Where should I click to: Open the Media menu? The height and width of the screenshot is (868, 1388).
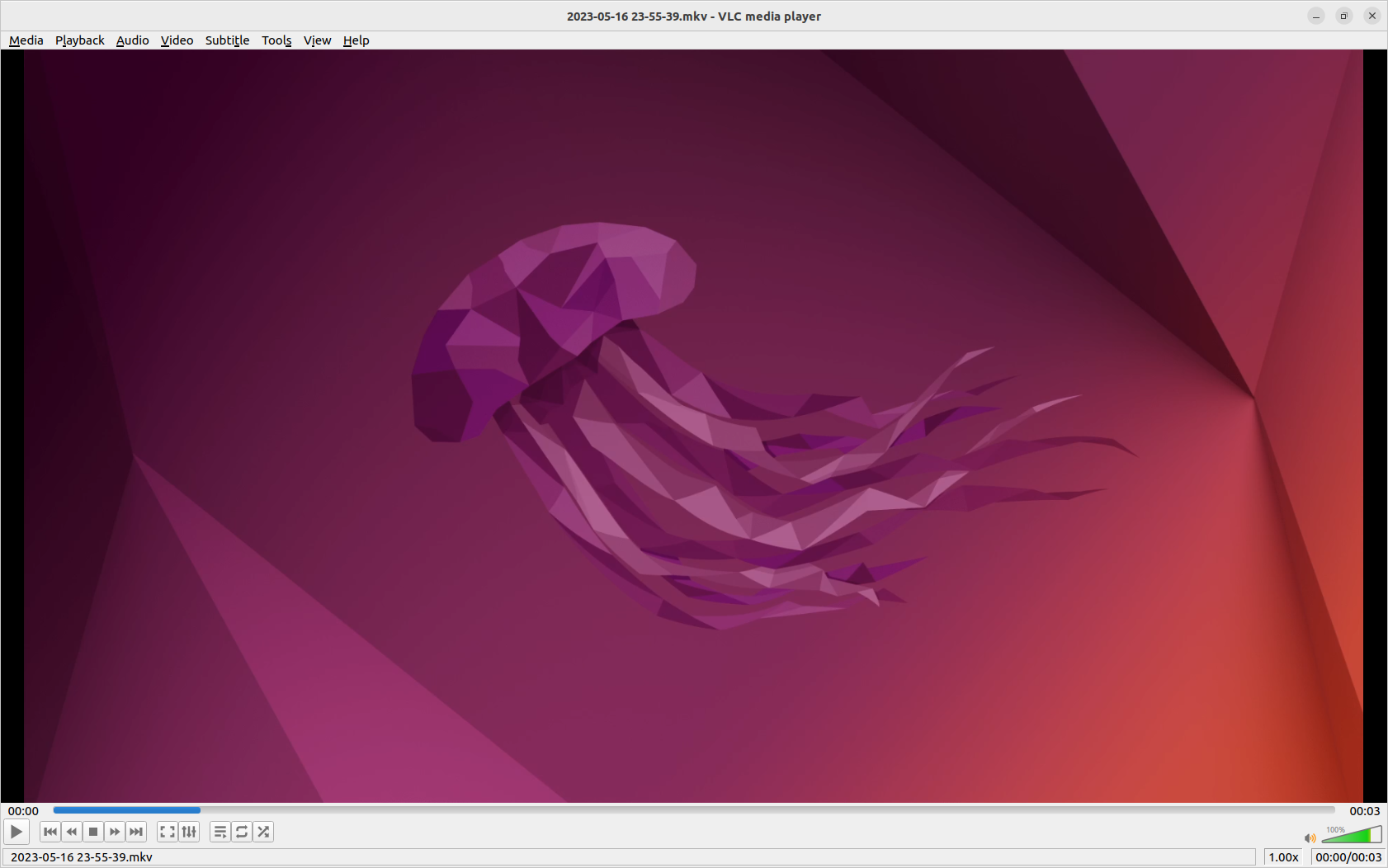click(26, 40)
